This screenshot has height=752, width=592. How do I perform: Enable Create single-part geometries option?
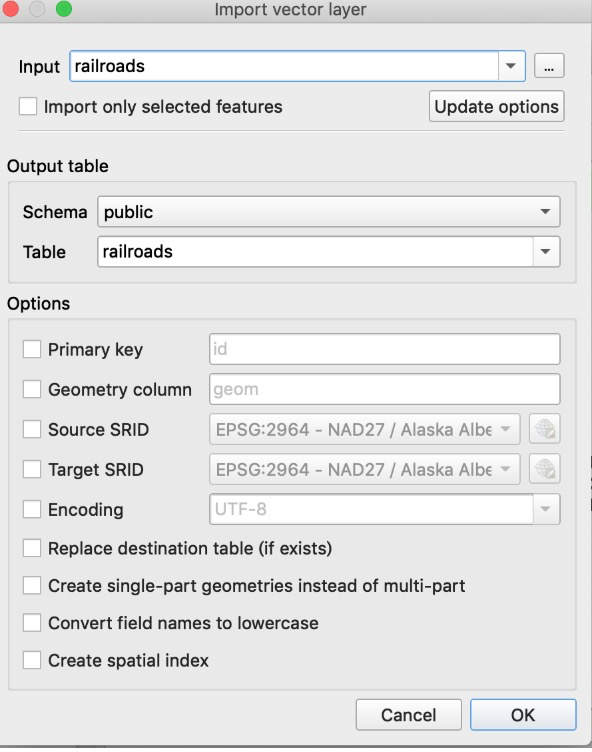click(x=32, y=585)
